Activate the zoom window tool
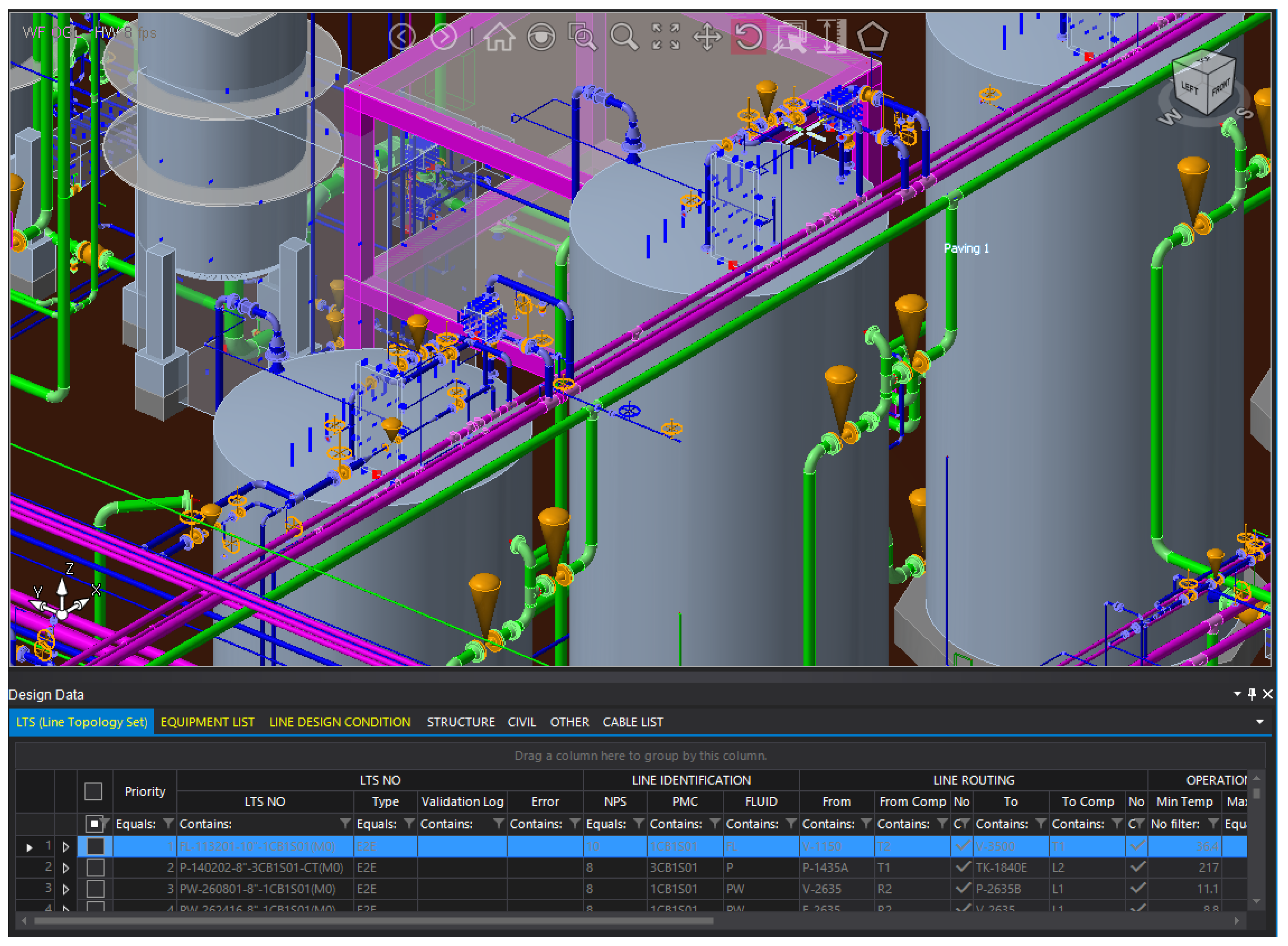The width and height of the screenshot is (1288, 946). click(582, 37)
